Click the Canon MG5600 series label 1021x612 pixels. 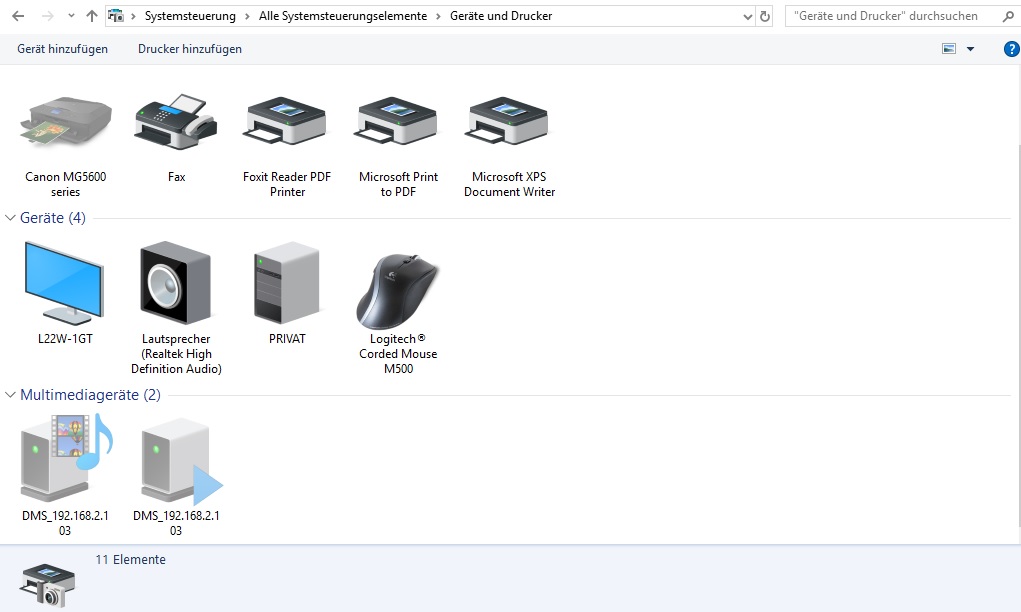(x=66, y=184)
